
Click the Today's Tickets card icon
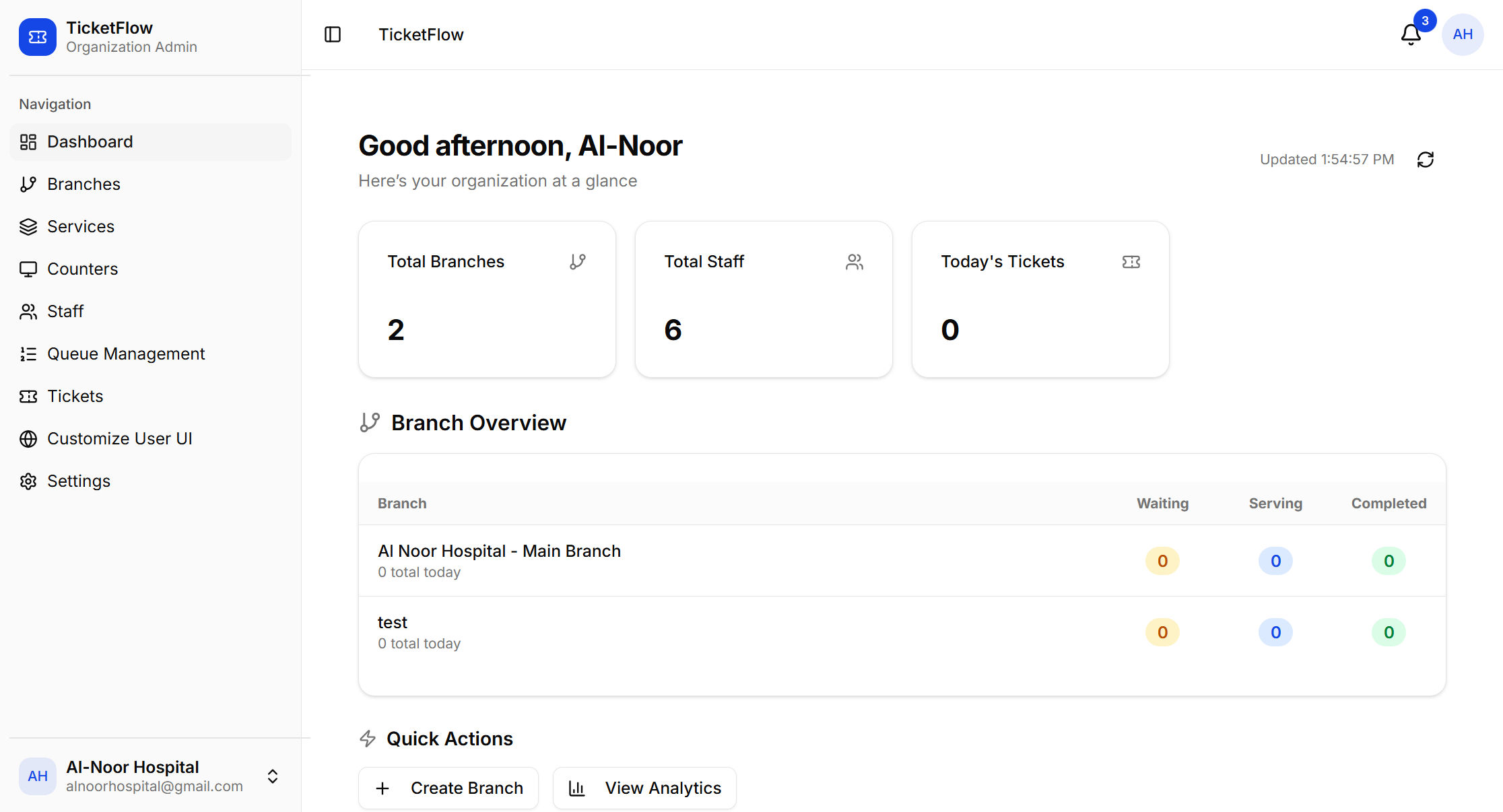(x=1131, y=261)
